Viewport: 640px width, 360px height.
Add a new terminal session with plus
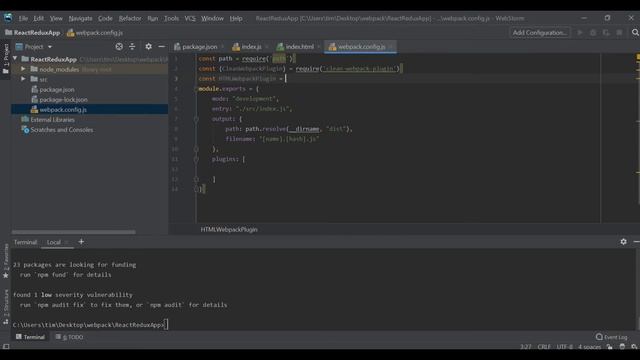81,242
